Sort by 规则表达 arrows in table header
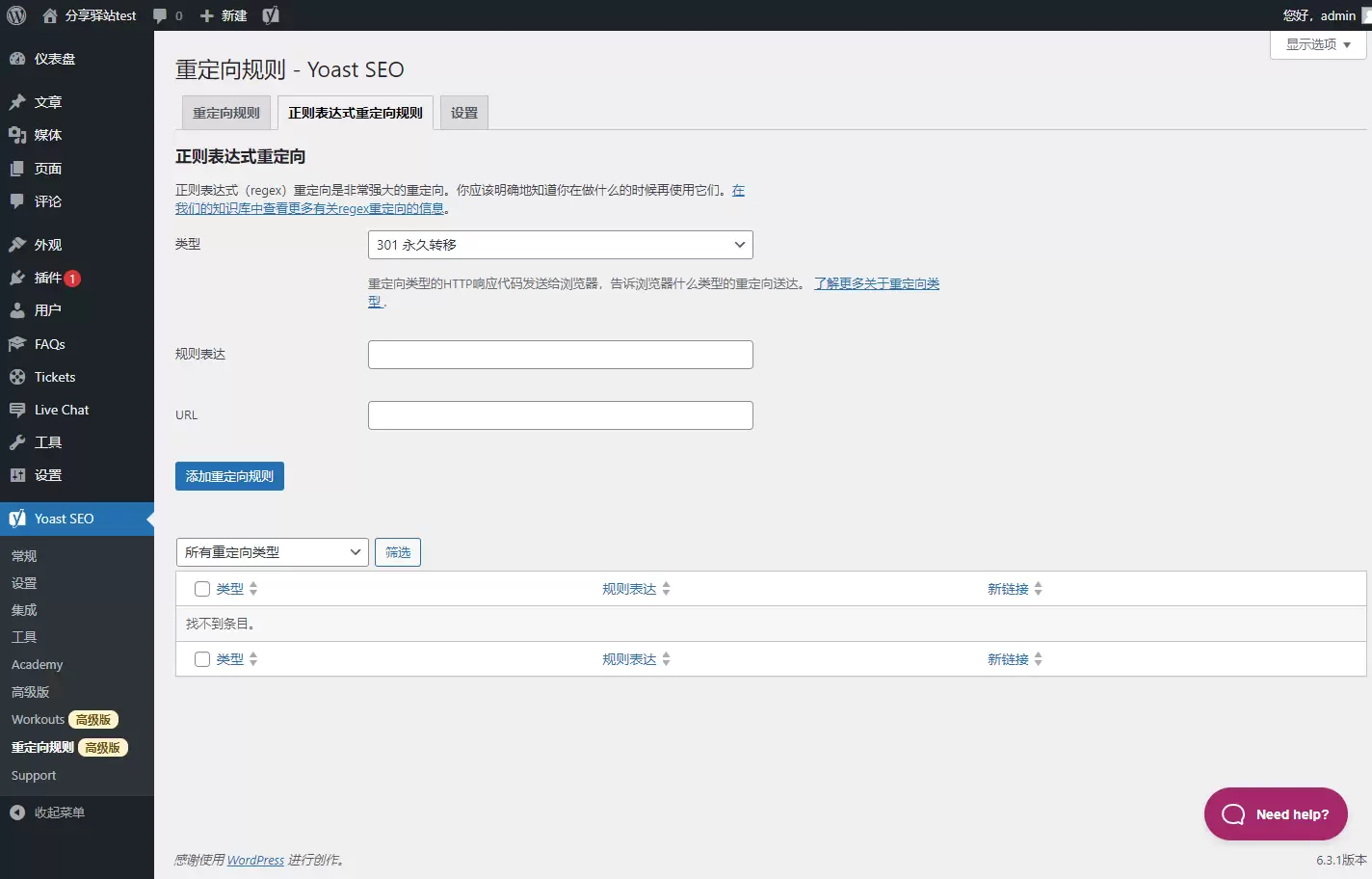This screenshot has height=879, width=1372. [667, 589]
